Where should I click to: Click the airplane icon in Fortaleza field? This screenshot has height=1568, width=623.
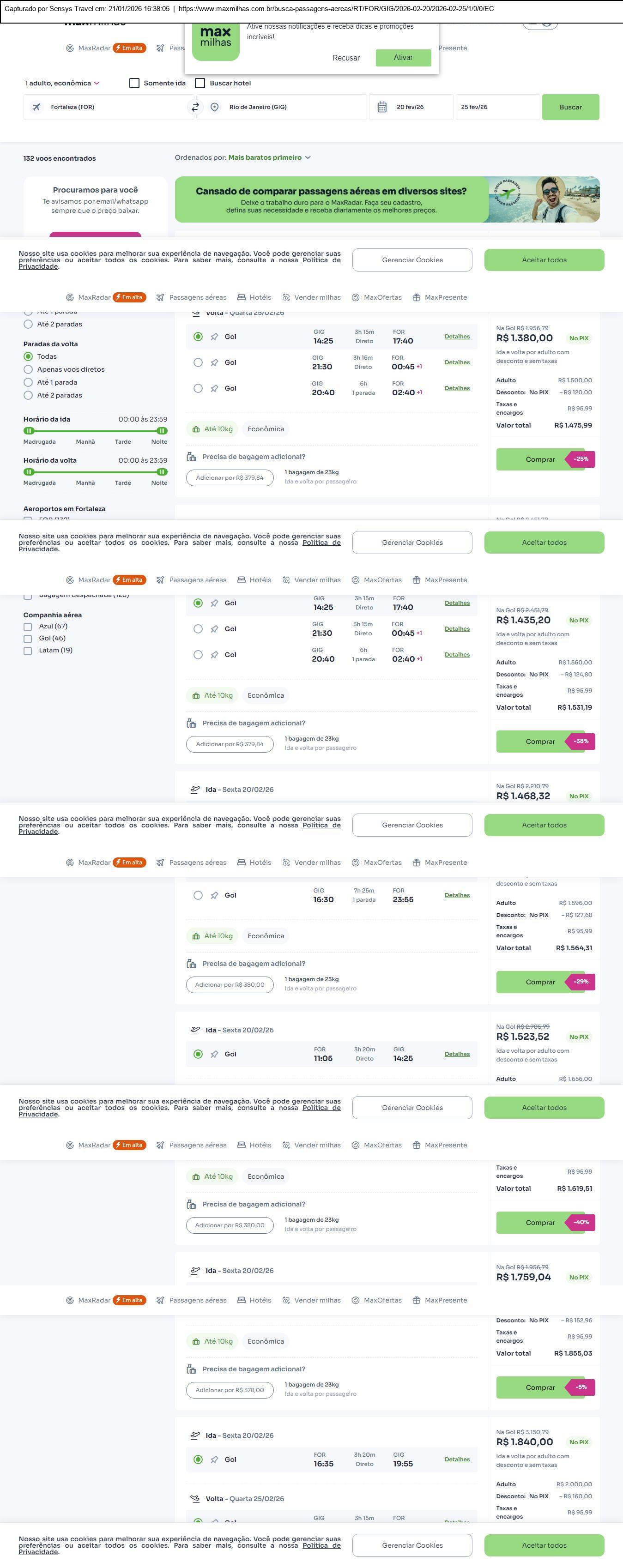pyautogui.click(x=36, y=107)
